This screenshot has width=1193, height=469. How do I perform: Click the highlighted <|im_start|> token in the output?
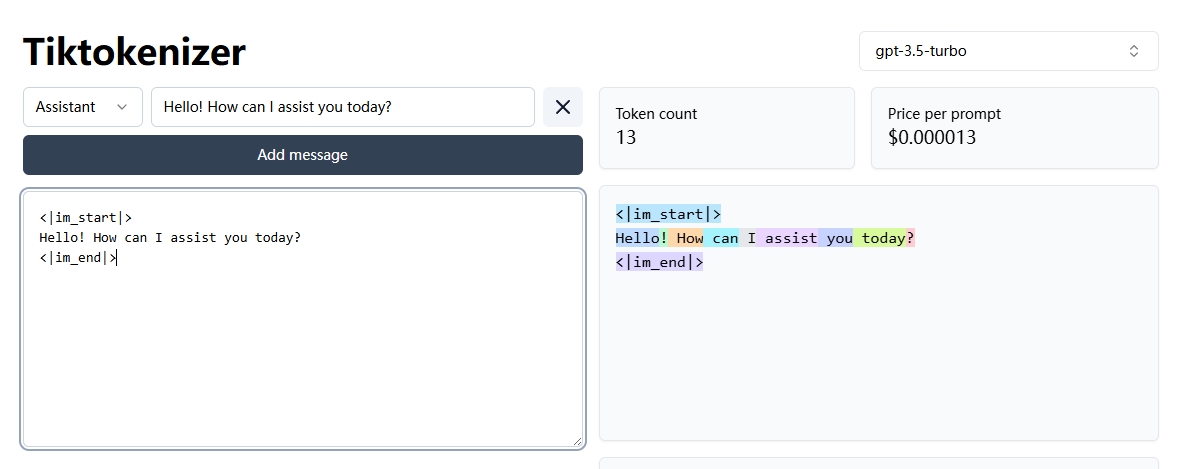[x=668, y=214]
